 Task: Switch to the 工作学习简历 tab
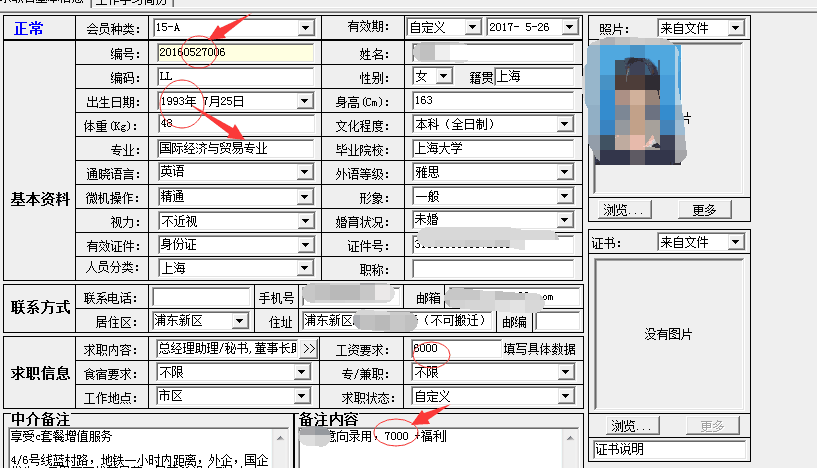tap(132, 2)
